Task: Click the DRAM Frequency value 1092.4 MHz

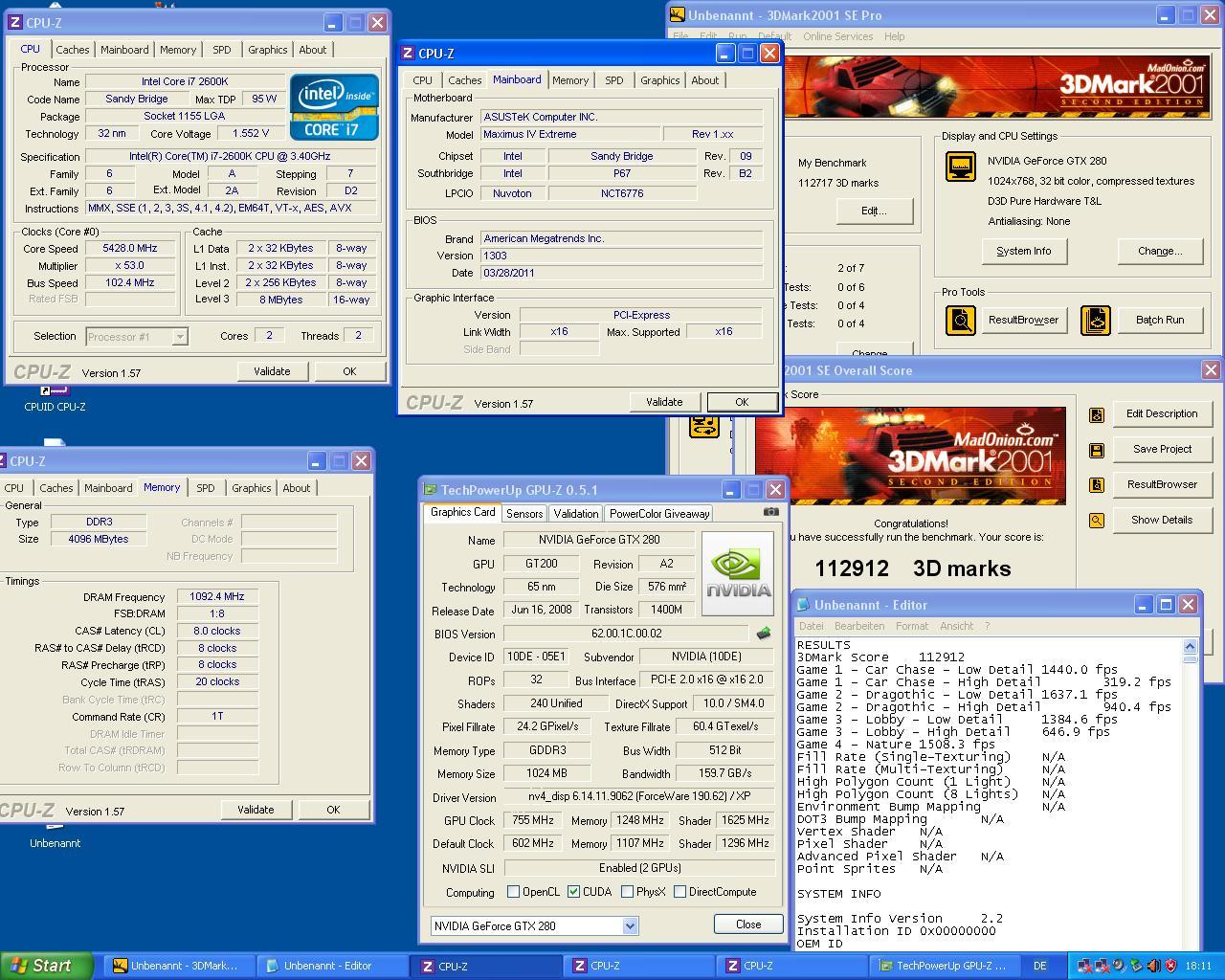Action: 217,597
